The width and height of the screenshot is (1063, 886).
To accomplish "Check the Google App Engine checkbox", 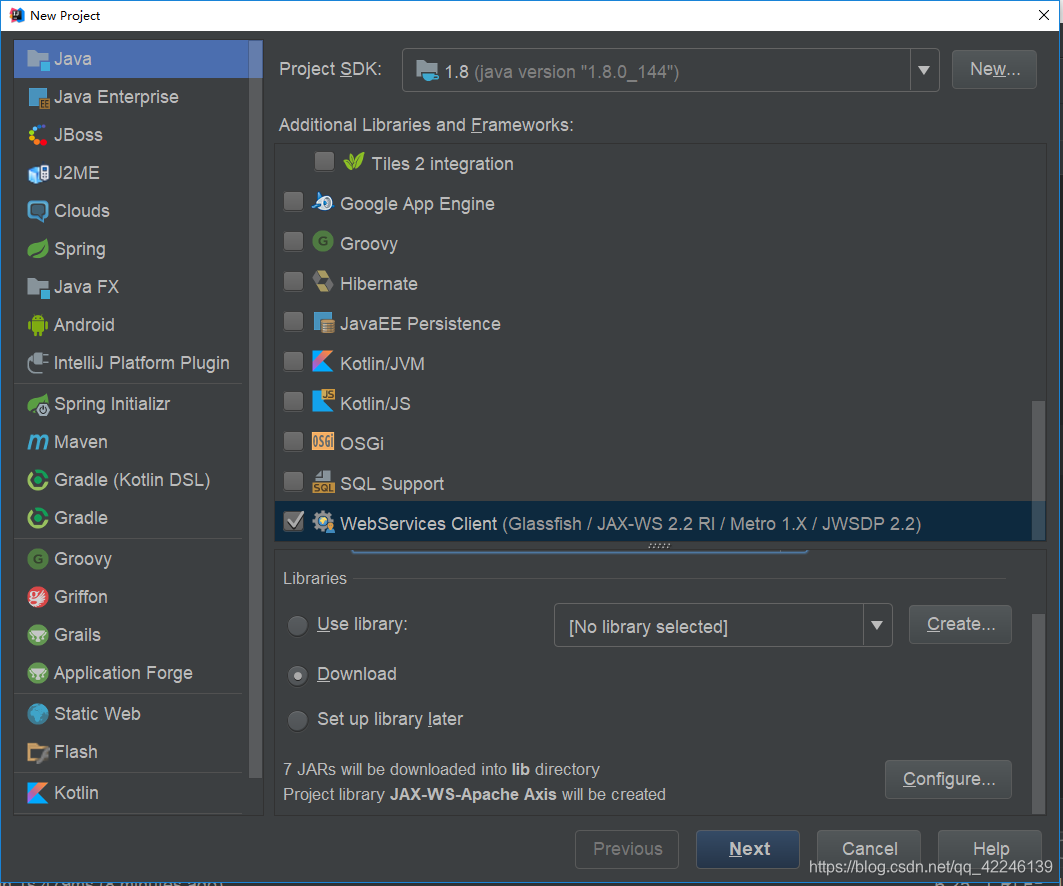I will click(294, 201).
